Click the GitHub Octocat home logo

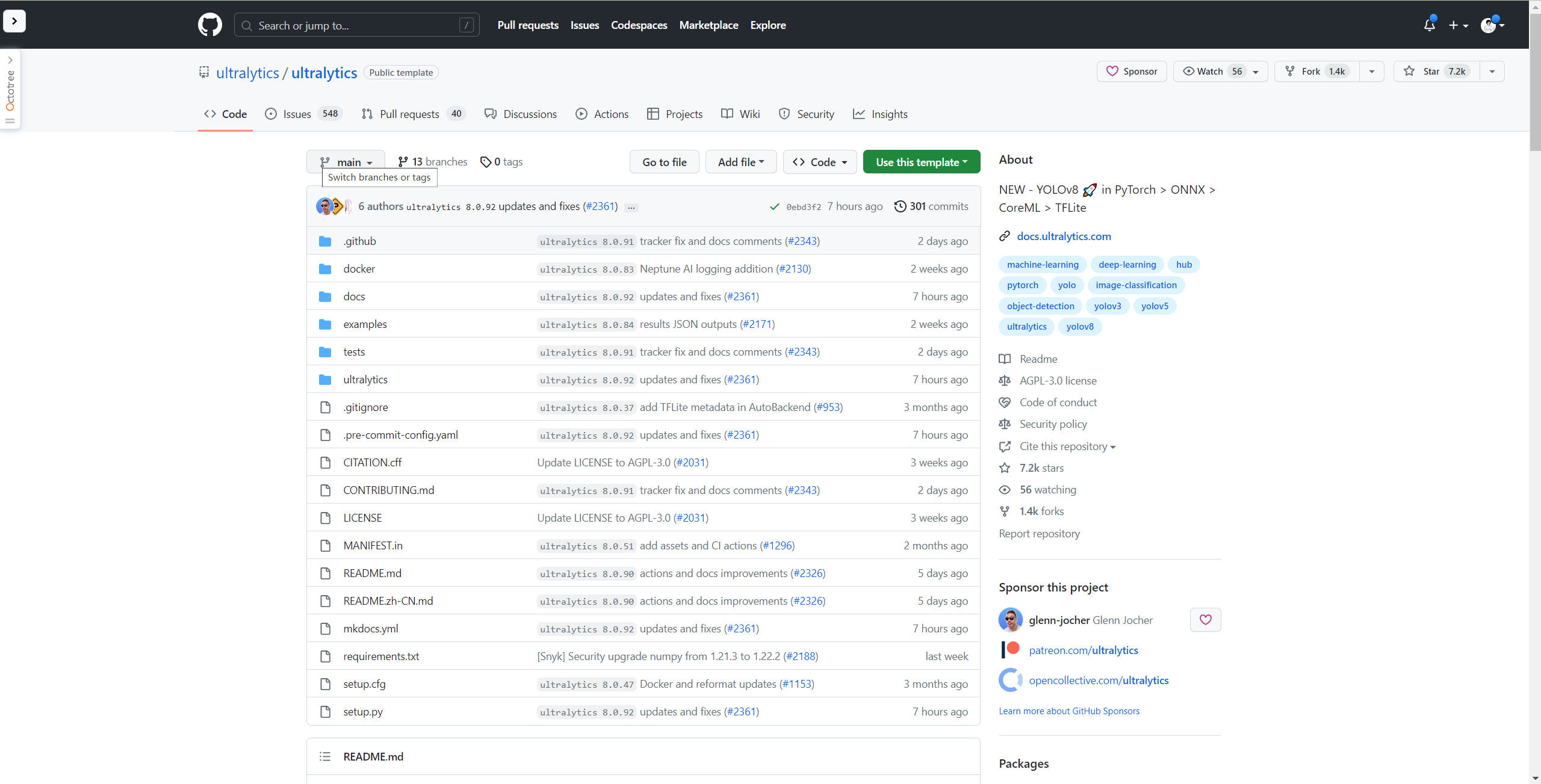pos(209,25)
